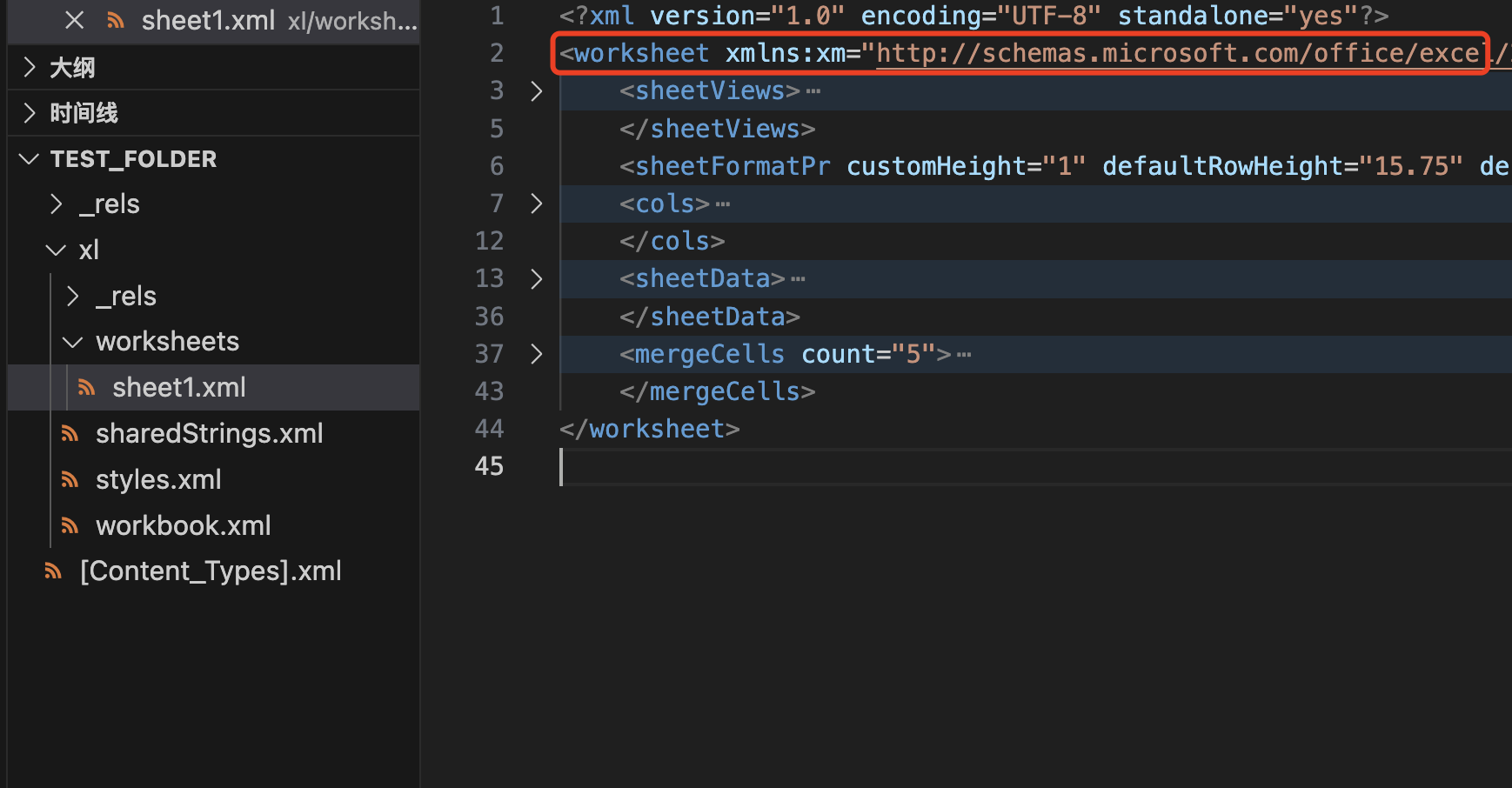Click line number 1 in gutter

click(497, 16)
